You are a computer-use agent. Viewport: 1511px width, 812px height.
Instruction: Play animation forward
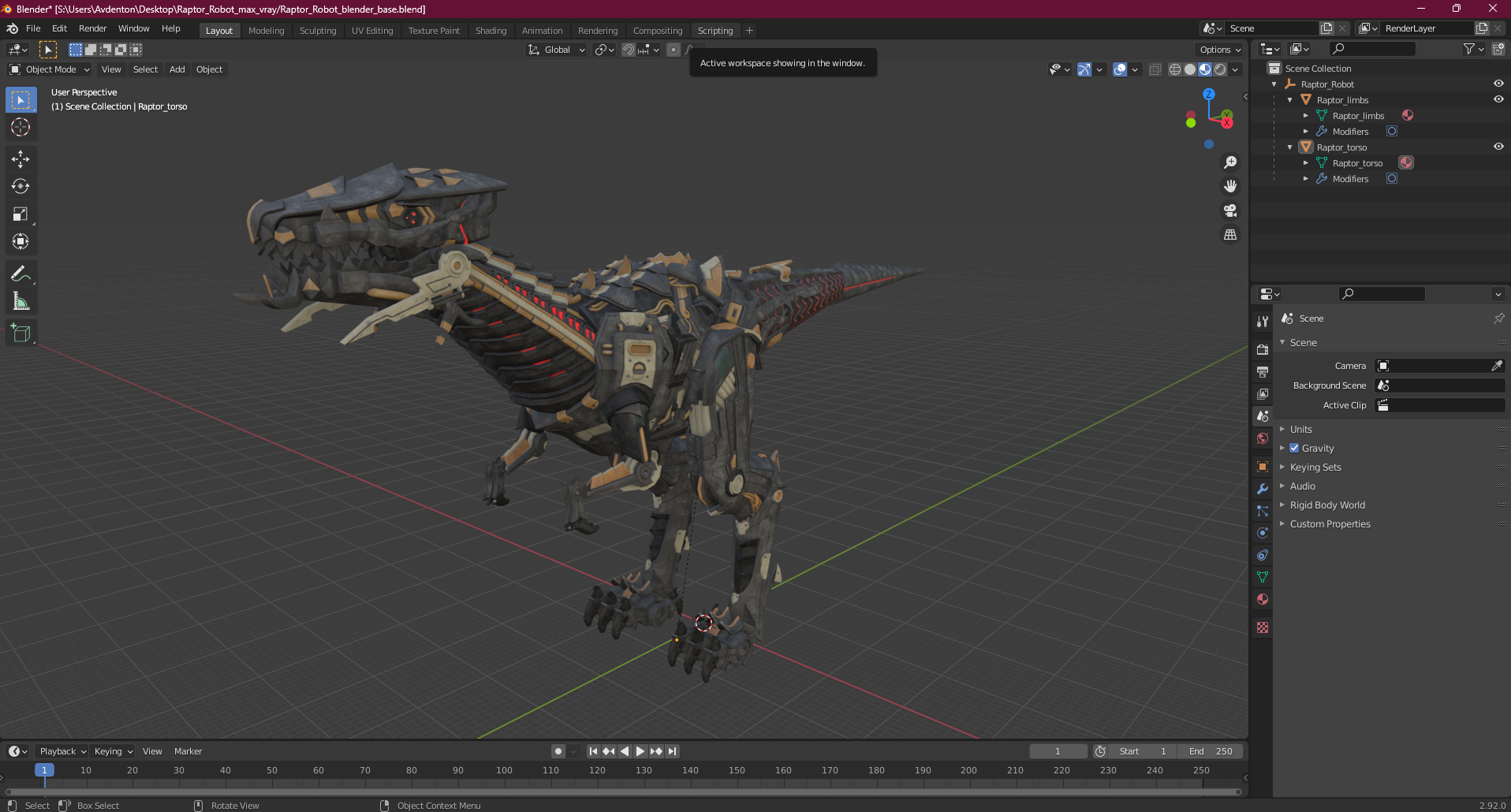pyautogui.click(x=640, y=751)
